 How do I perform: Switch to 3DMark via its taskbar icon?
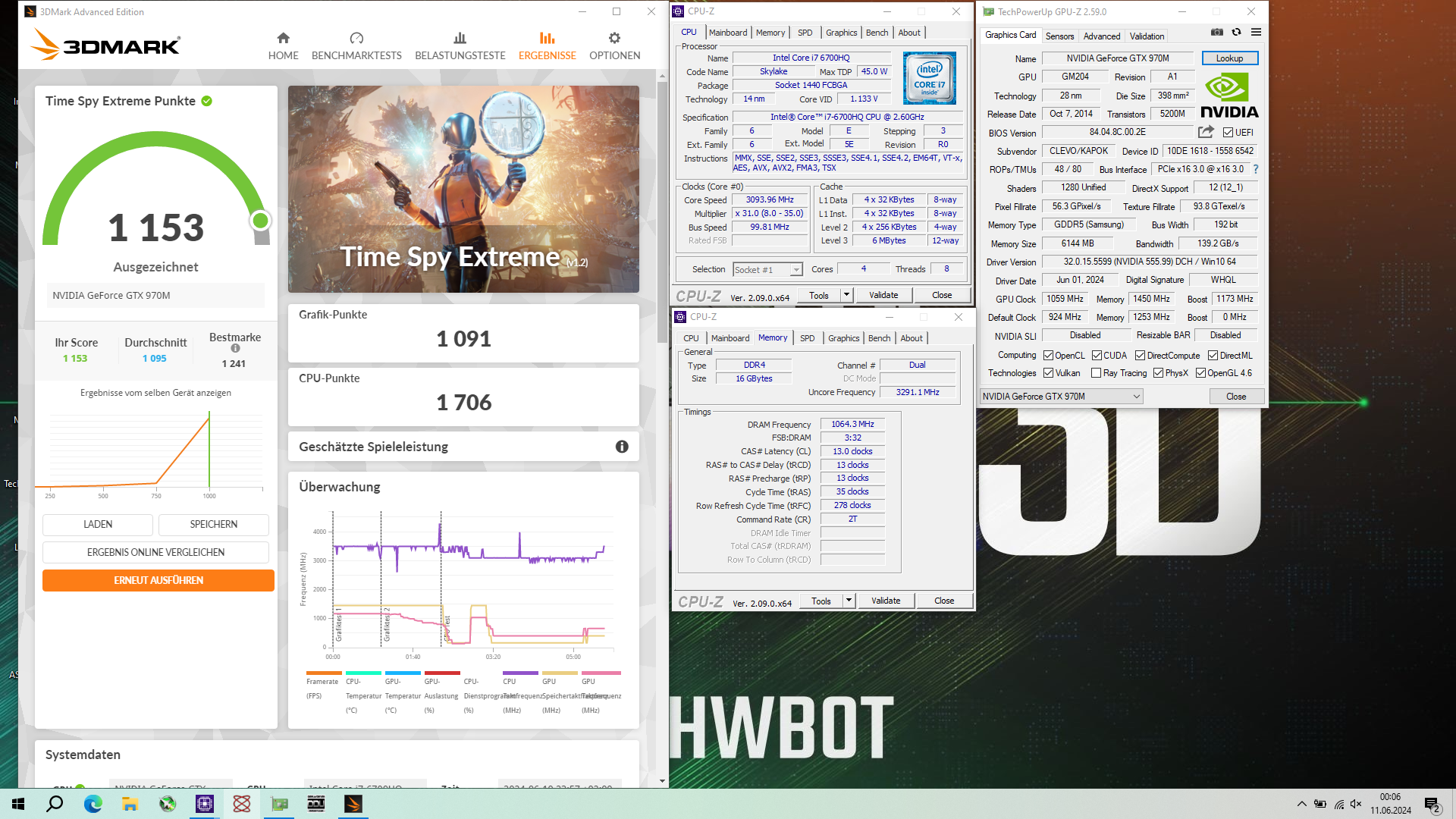click(x=353, y=804)
